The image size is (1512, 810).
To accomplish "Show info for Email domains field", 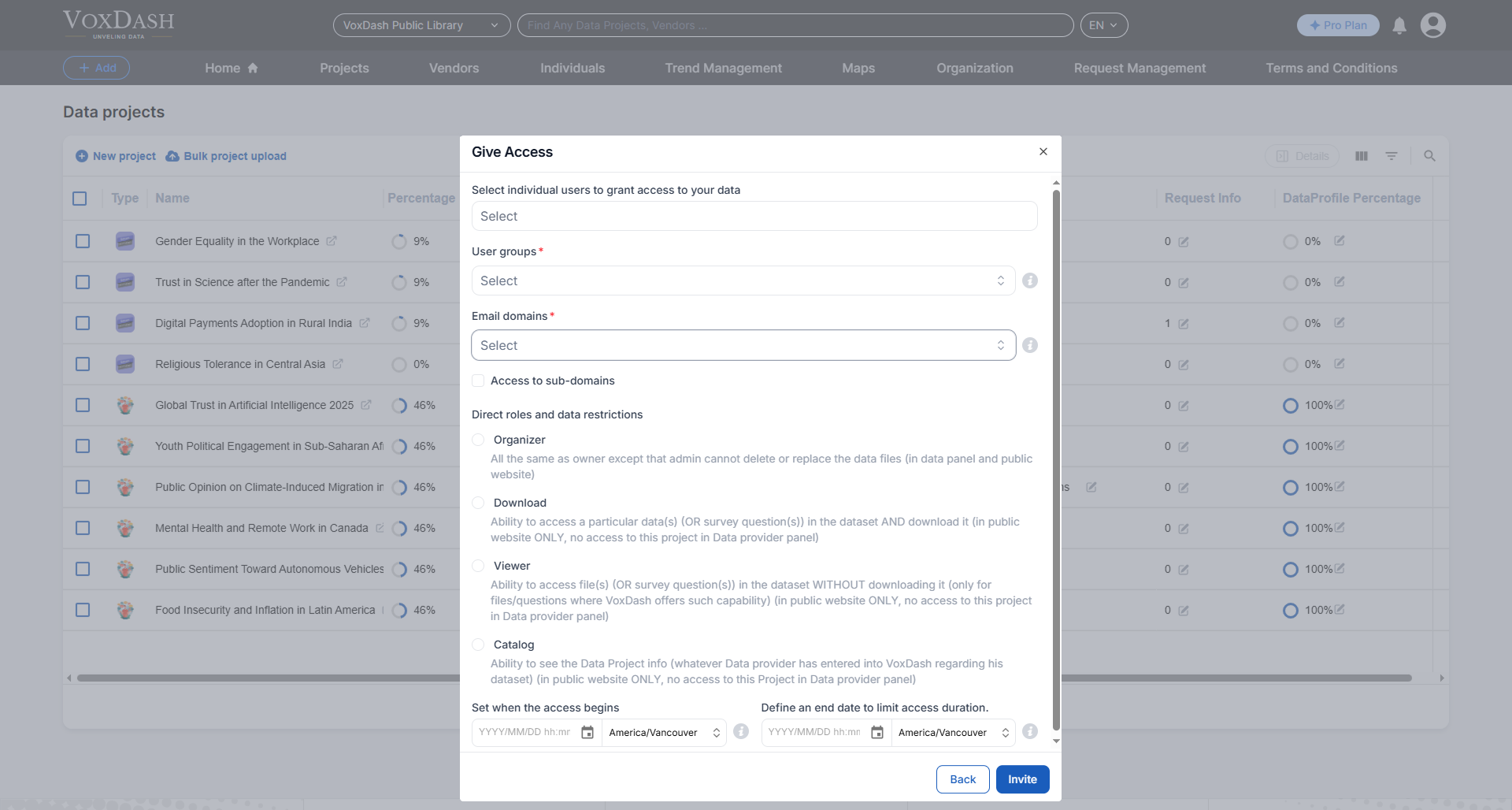I will pyautogui.click(x=1030, y=345).
